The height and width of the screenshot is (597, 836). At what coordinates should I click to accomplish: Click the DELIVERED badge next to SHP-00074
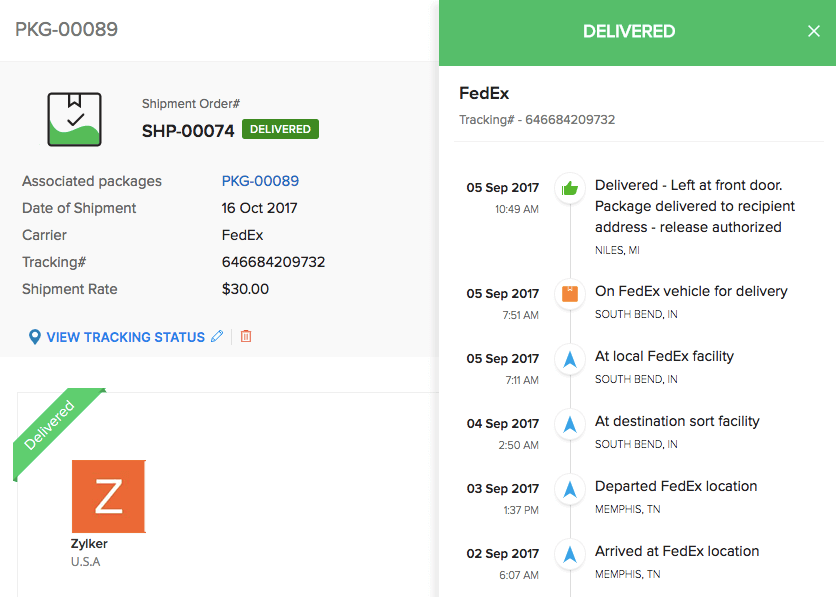(x=280, y=129)
